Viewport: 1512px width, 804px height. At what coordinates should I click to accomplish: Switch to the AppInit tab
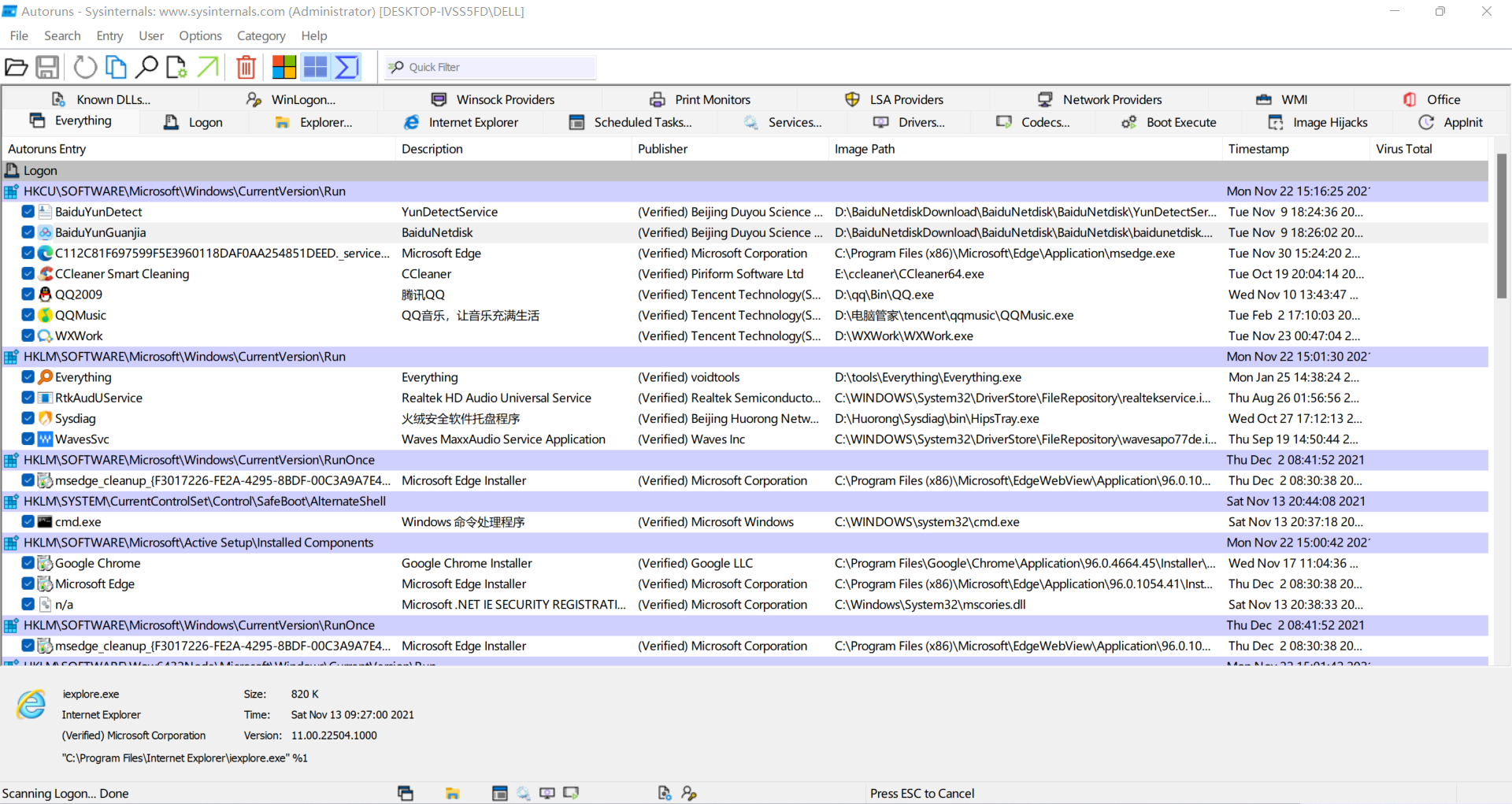click(1451, 122)
